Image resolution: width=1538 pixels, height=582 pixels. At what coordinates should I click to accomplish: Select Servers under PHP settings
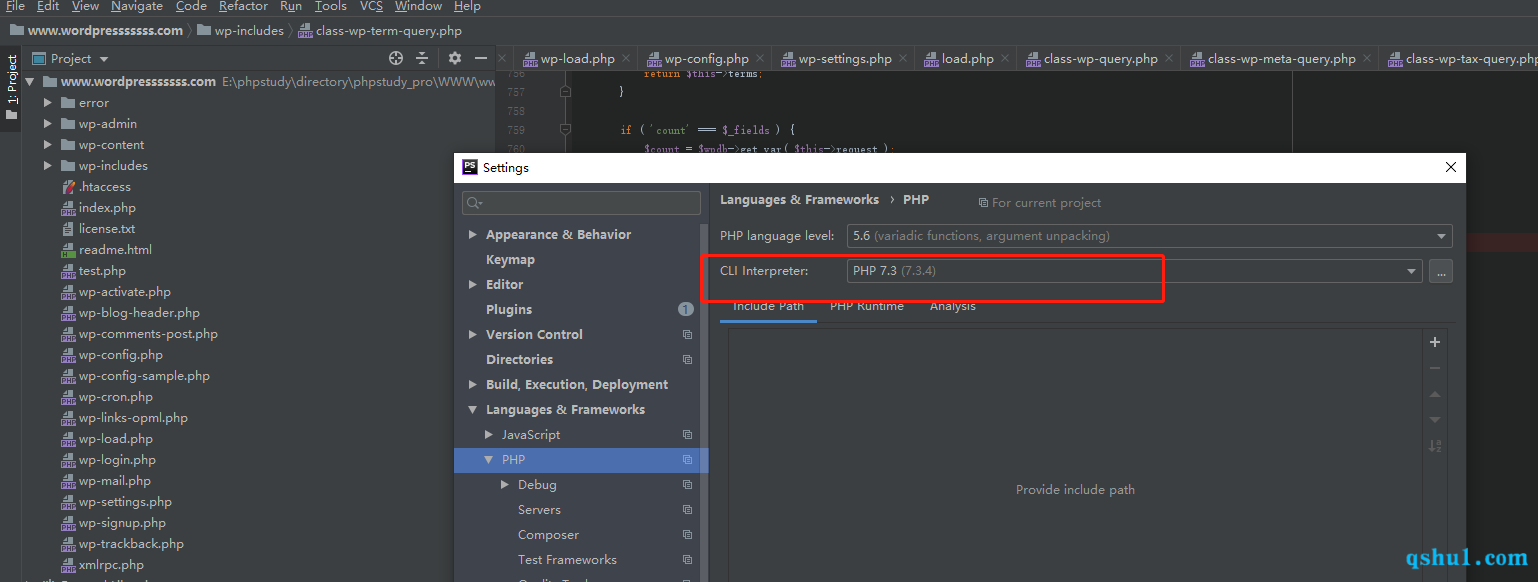[539, 510]
